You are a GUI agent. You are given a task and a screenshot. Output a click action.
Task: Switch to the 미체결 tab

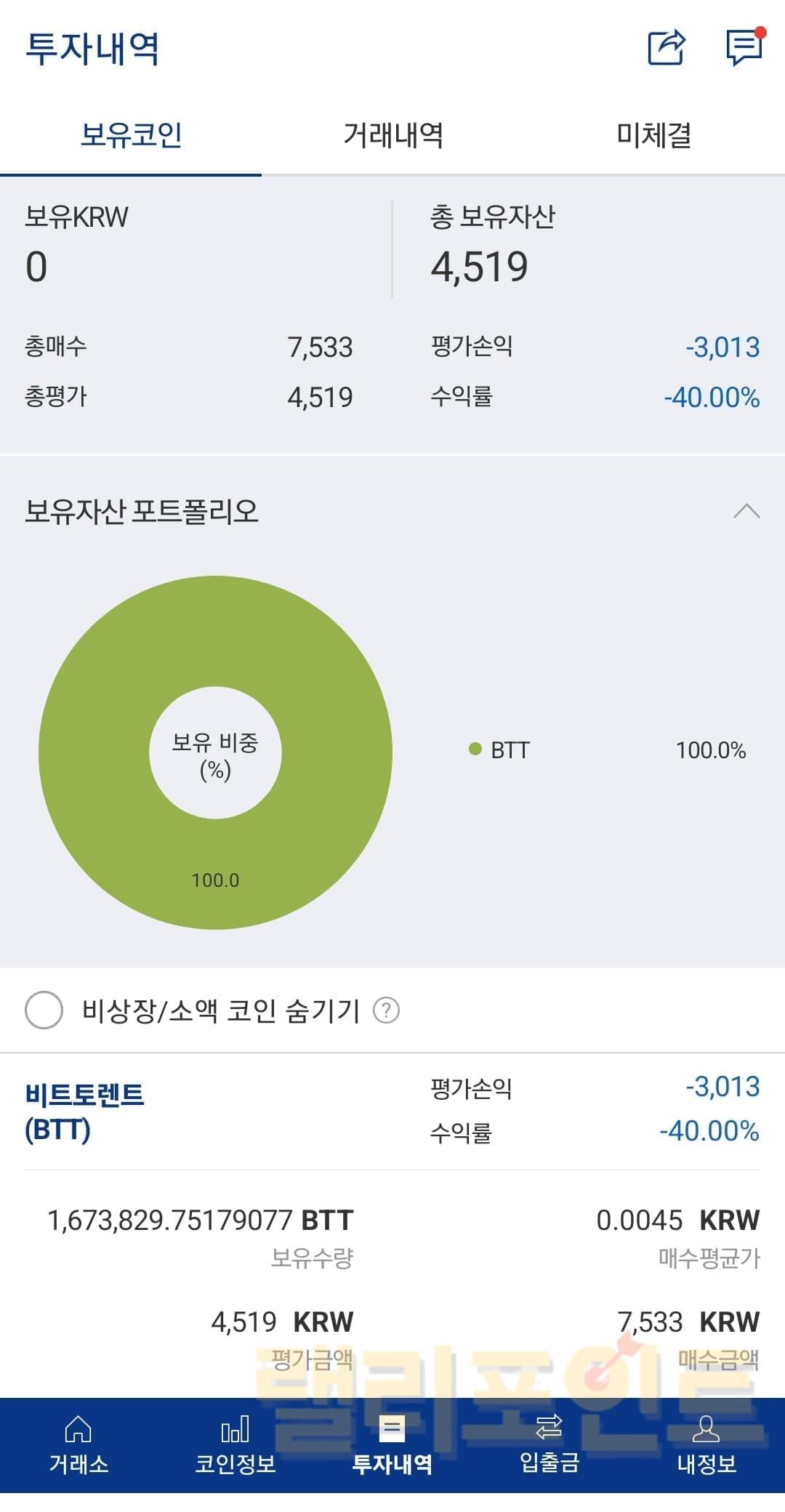[653, 135]
